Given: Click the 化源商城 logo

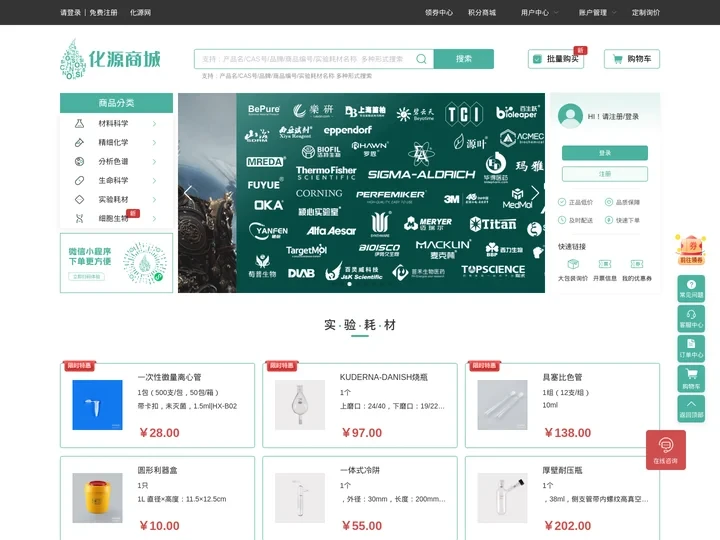Looking at the screenshot, I should click(x=110, y=59).
